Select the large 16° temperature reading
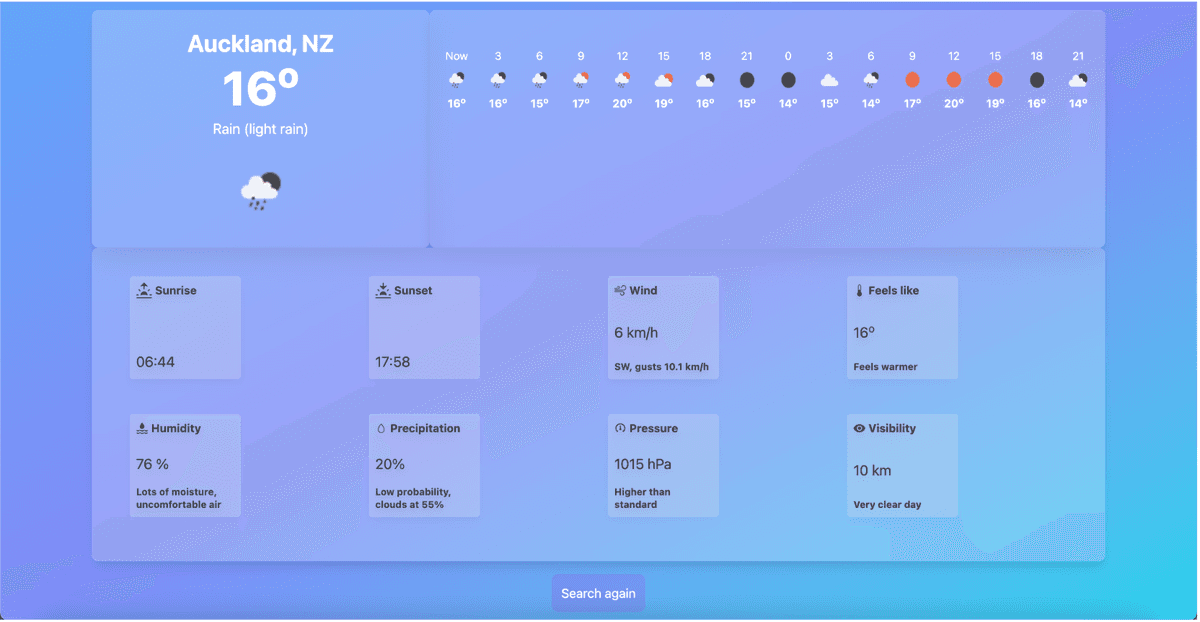Screen dimensions: 1200x622 [x=260, y=88]
